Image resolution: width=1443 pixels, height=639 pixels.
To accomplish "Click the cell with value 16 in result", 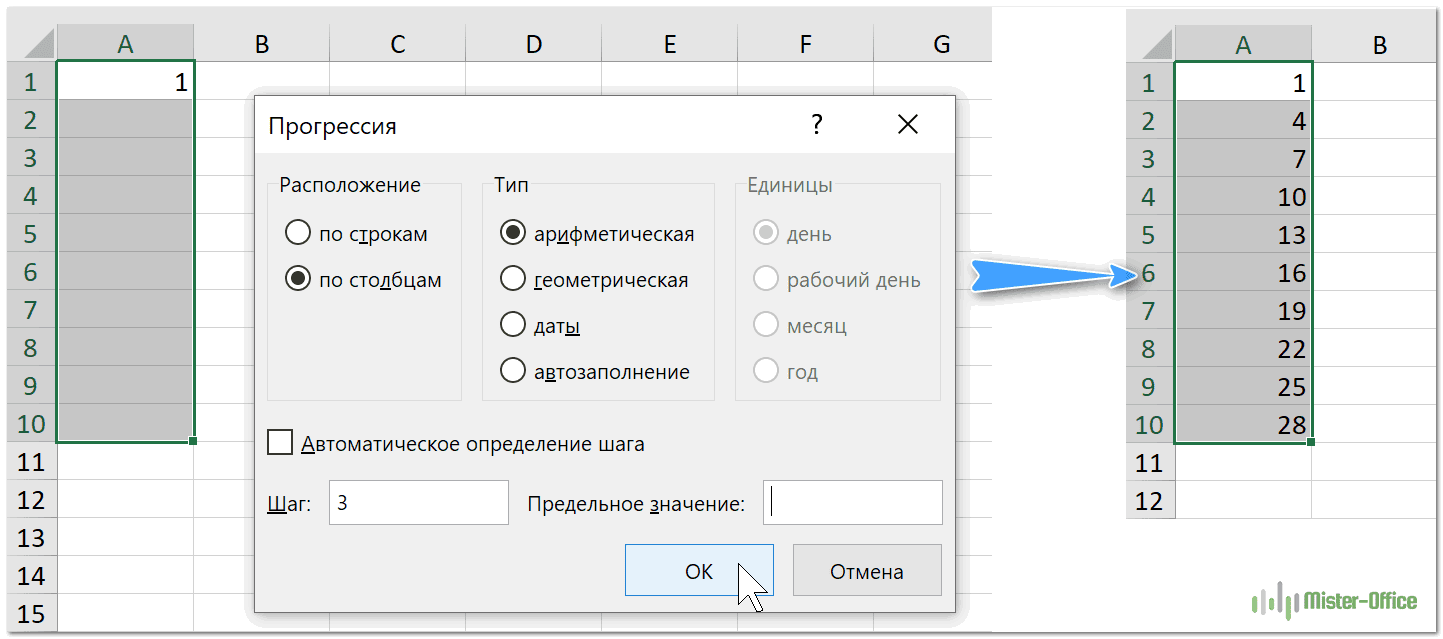I will coord(1243,273).
